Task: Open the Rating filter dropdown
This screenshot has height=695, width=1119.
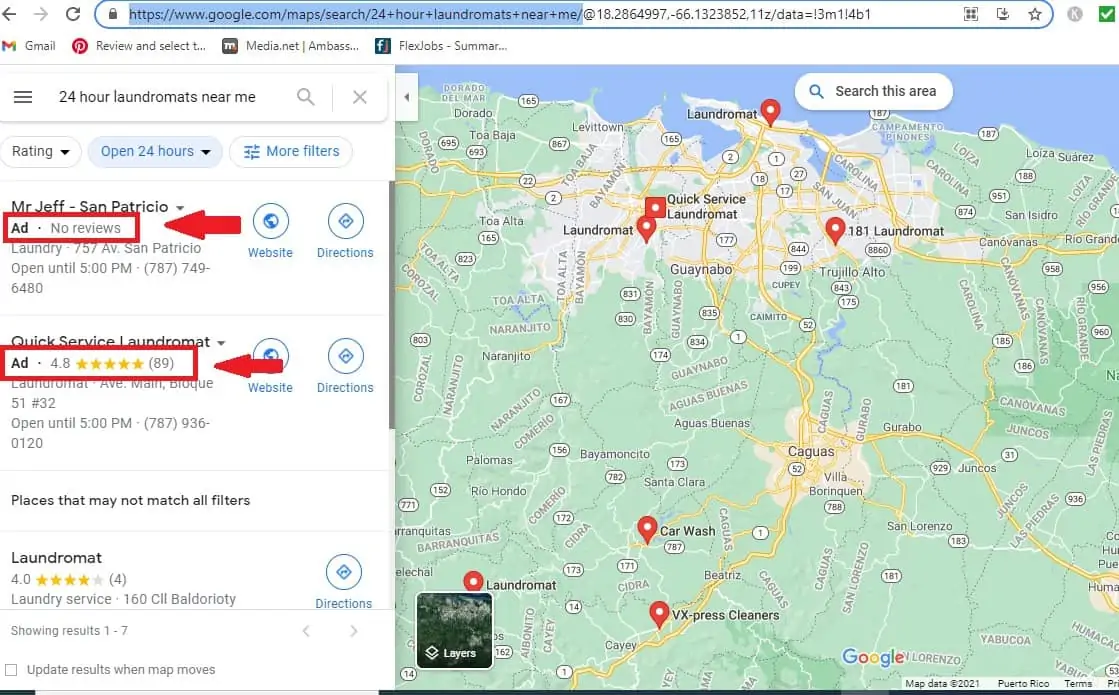Action: pyautogui.click(x=41, y=151)
